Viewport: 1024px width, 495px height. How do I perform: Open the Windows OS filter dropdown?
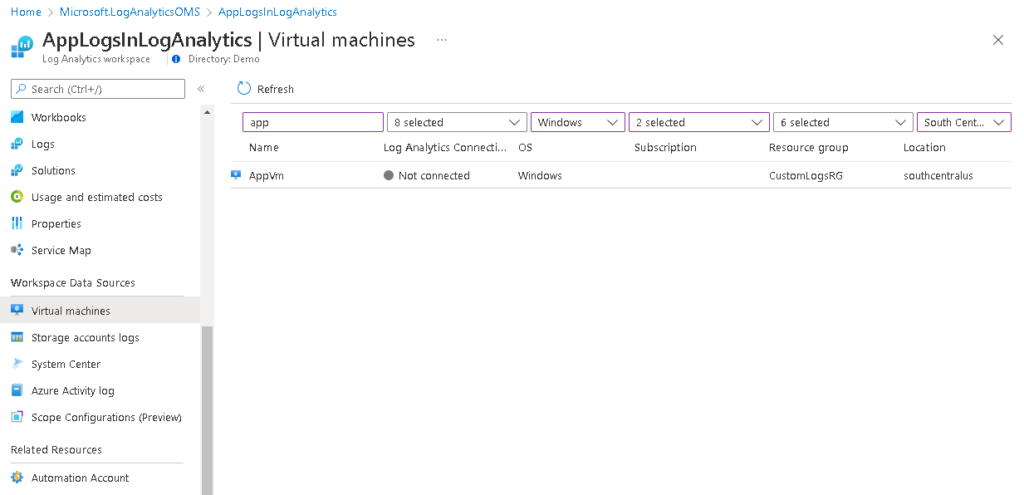(x=577, y=122)
